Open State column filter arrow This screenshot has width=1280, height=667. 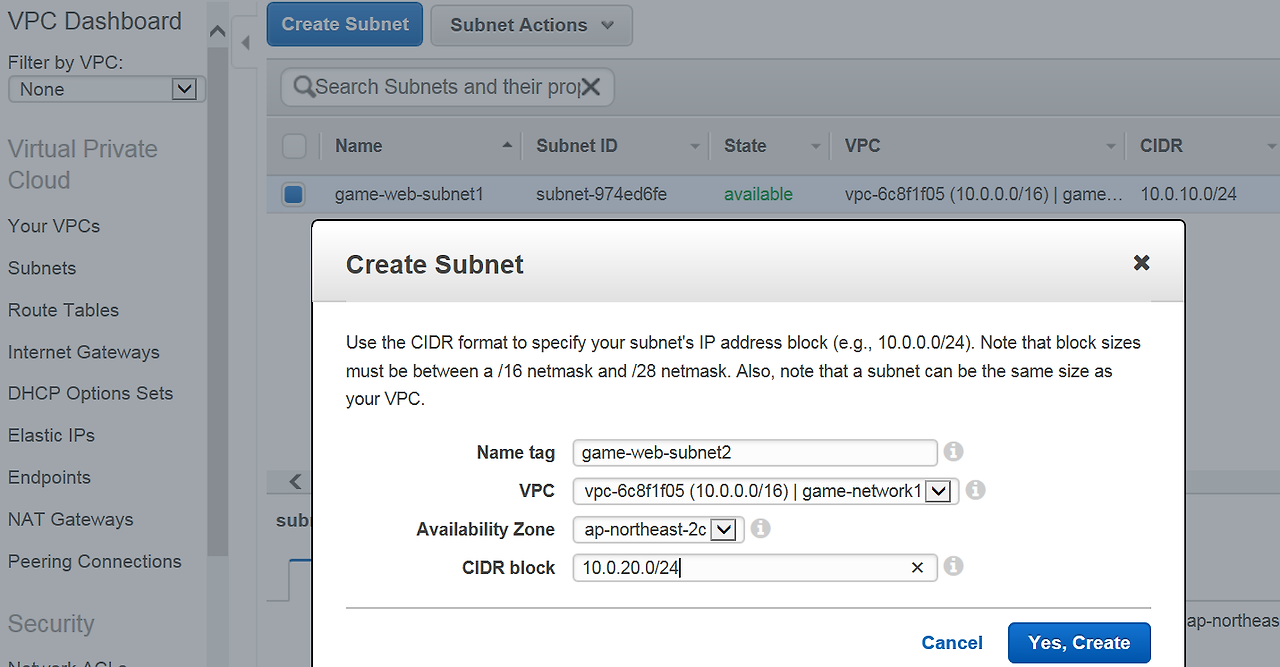click(816, 147)
